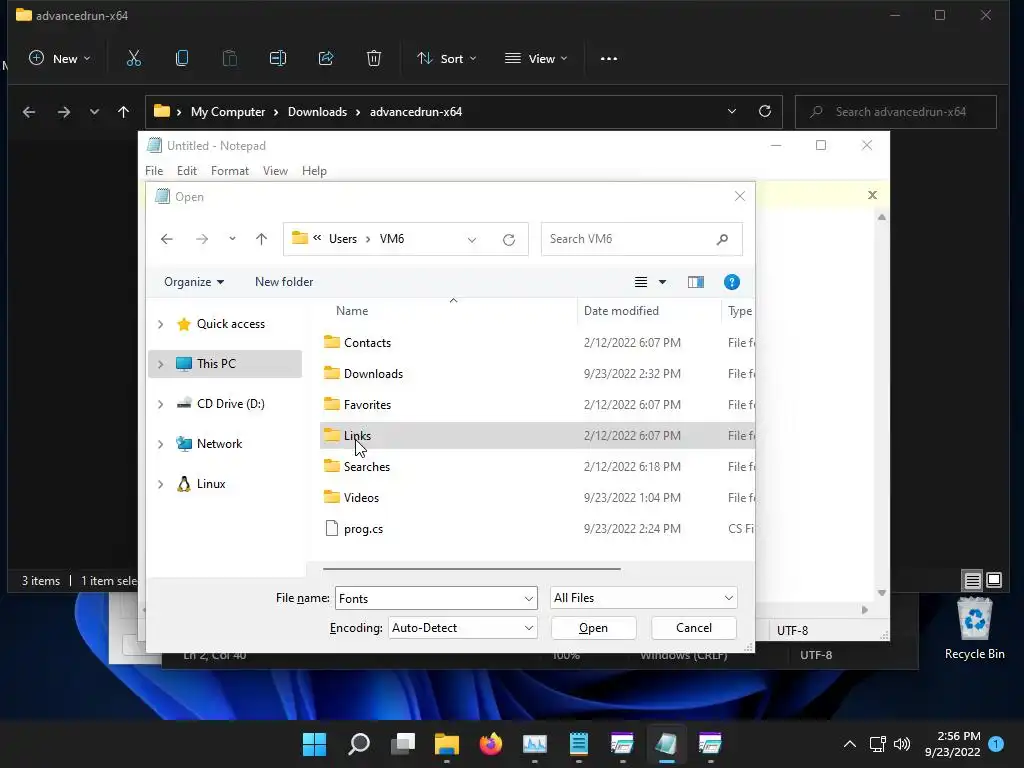Open Notepad View menu
This screenshot has width=1024, height=768.
pos(275,171)
